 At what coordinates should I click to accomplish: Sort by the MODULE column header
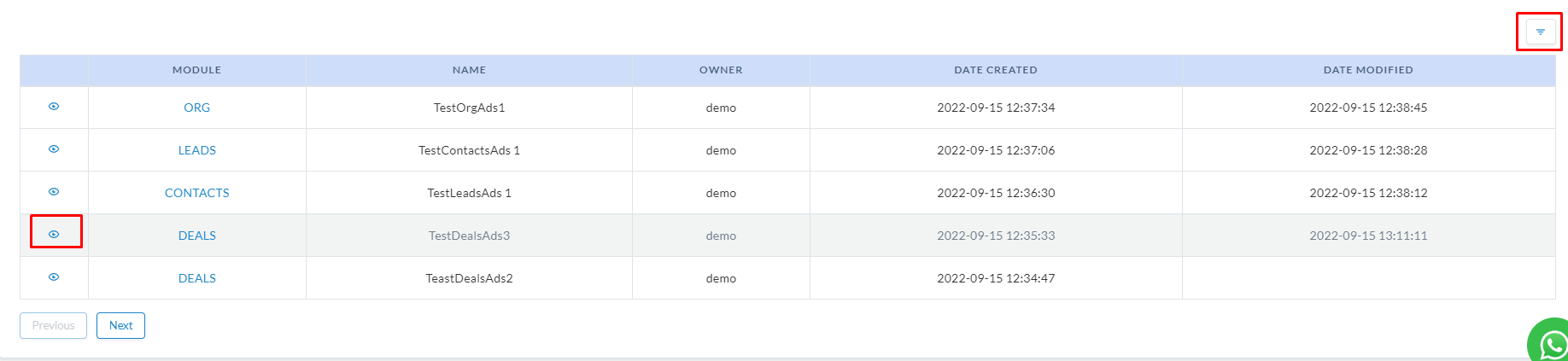click(x=196, y=70)
